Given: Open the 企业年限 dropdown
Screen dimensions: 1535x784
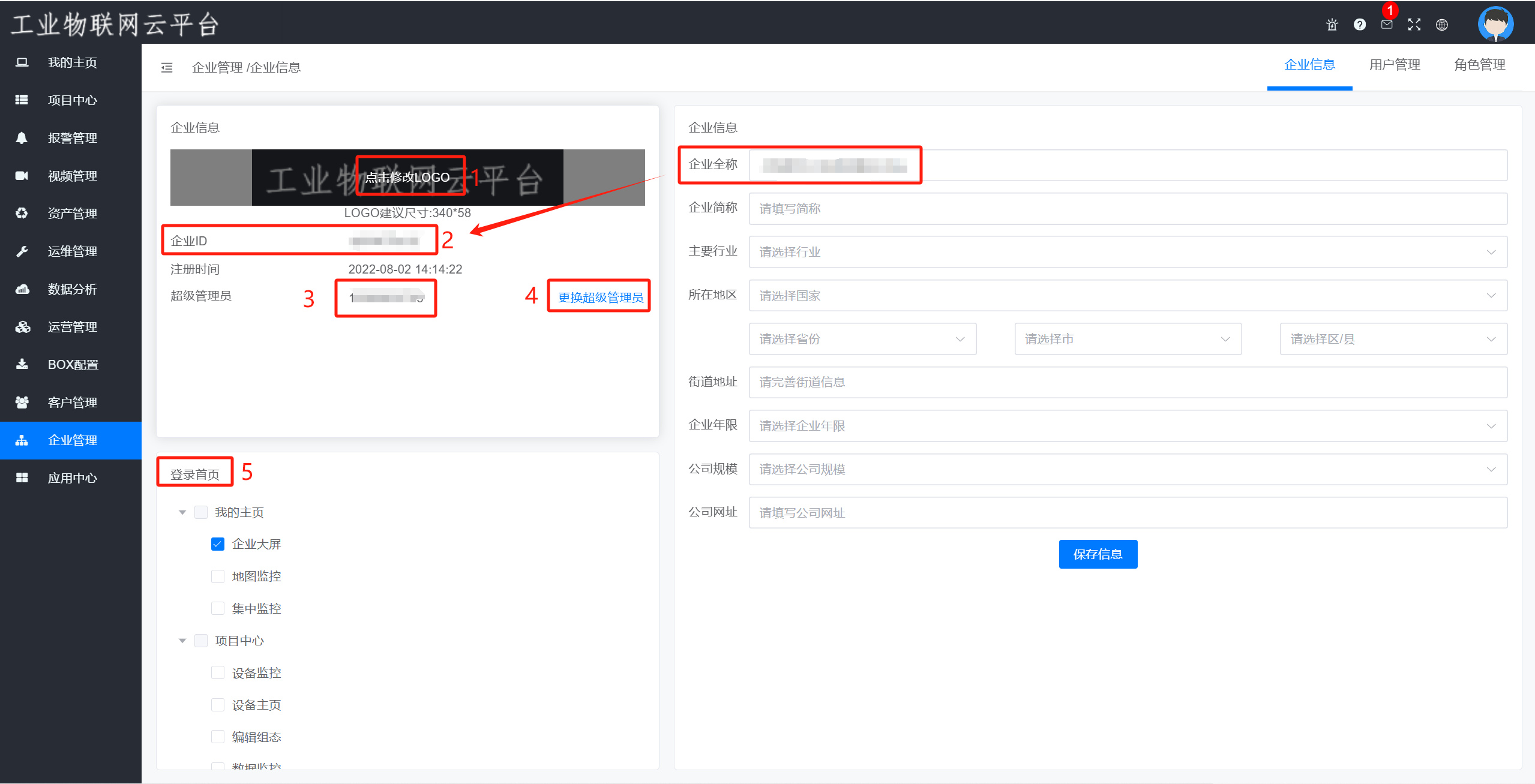Looking at the screenshot, I should pos(1128,426).
